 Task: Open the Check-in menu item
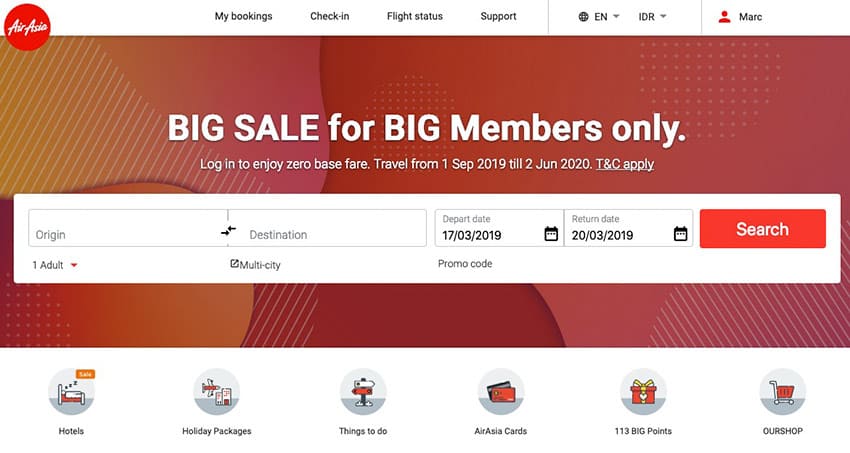(x=330, y=16)
